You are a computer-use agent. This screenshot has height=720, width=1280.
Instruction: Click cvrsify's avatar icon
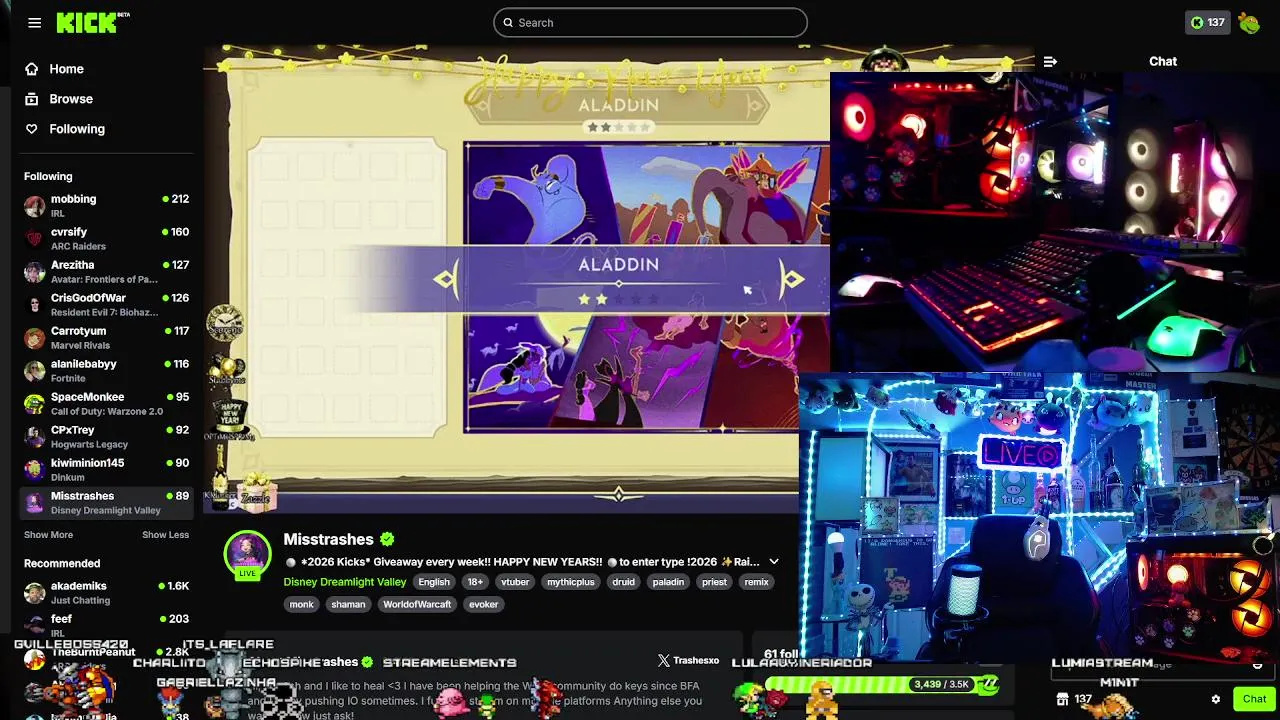pos(35,239)
